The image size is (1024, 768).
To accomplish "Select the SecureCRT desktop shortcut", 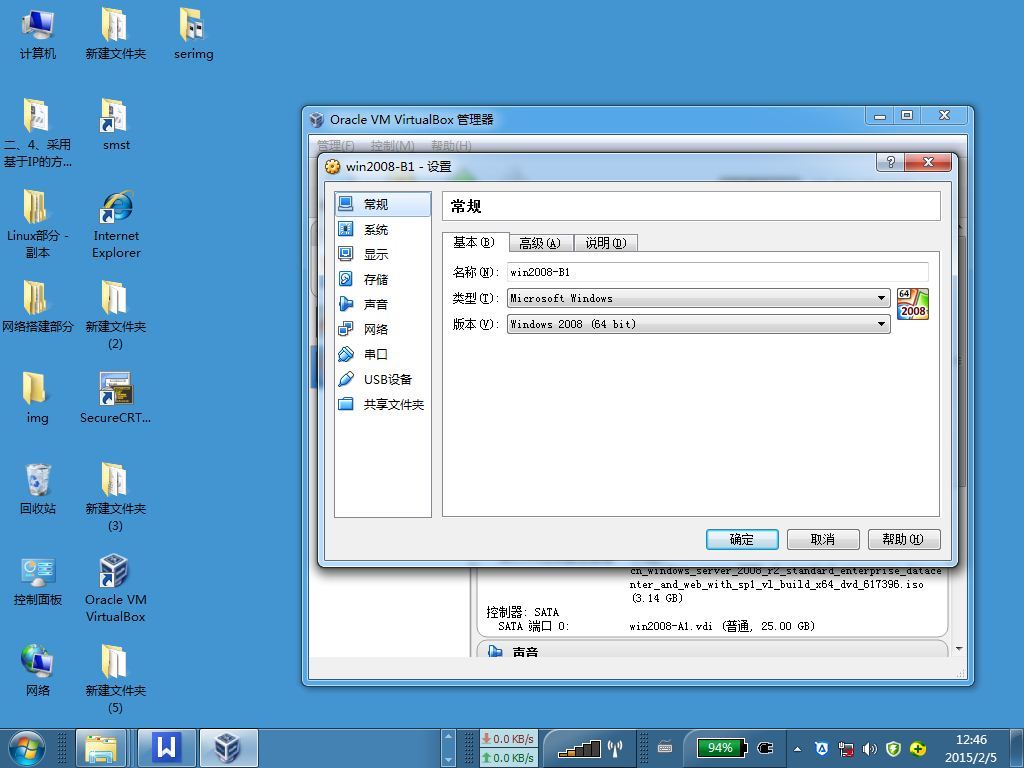I will pos(116,398).
